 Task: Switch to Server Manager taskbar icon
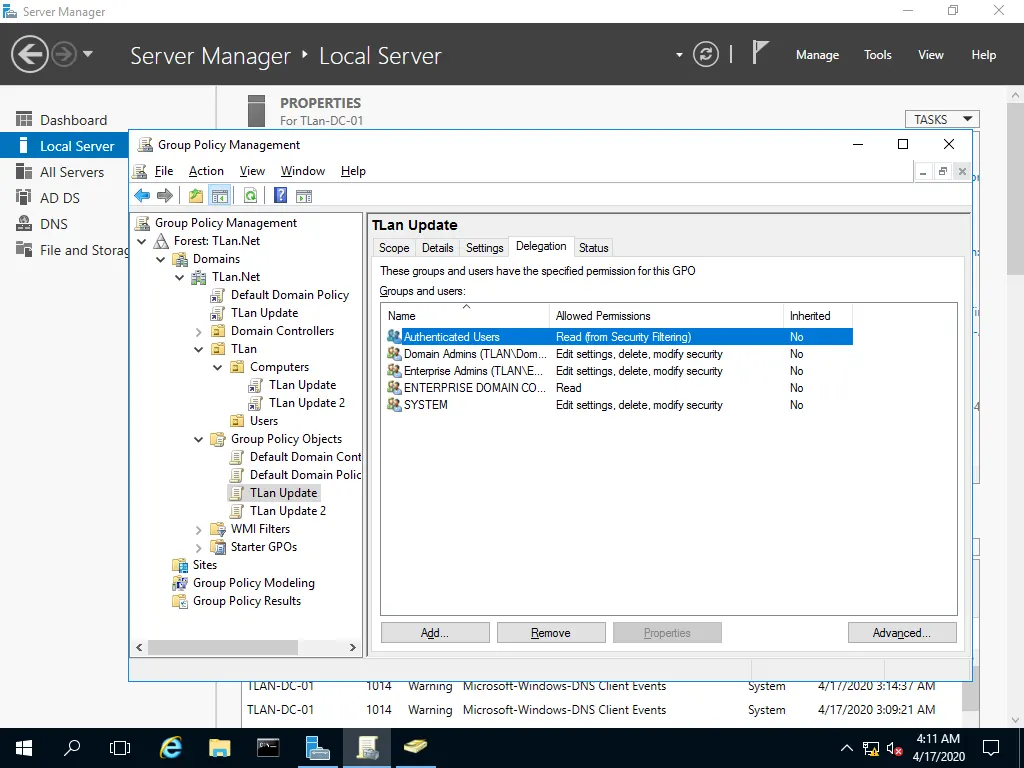point(317,748)
